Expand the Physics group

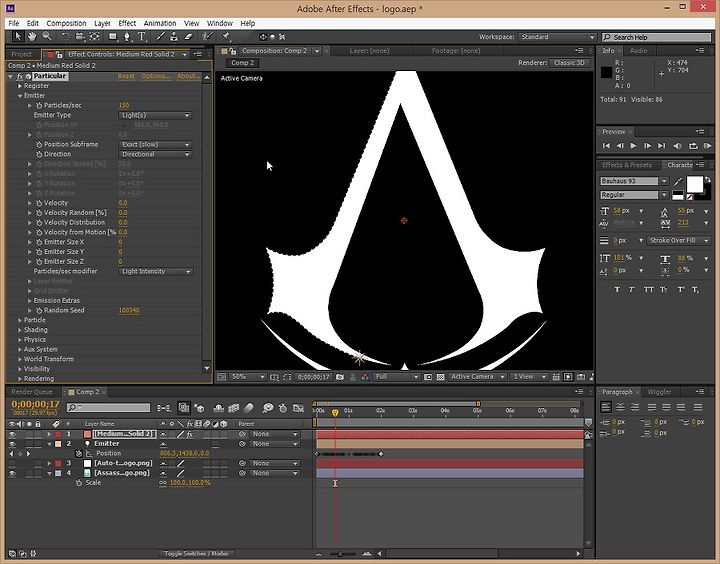20,340
